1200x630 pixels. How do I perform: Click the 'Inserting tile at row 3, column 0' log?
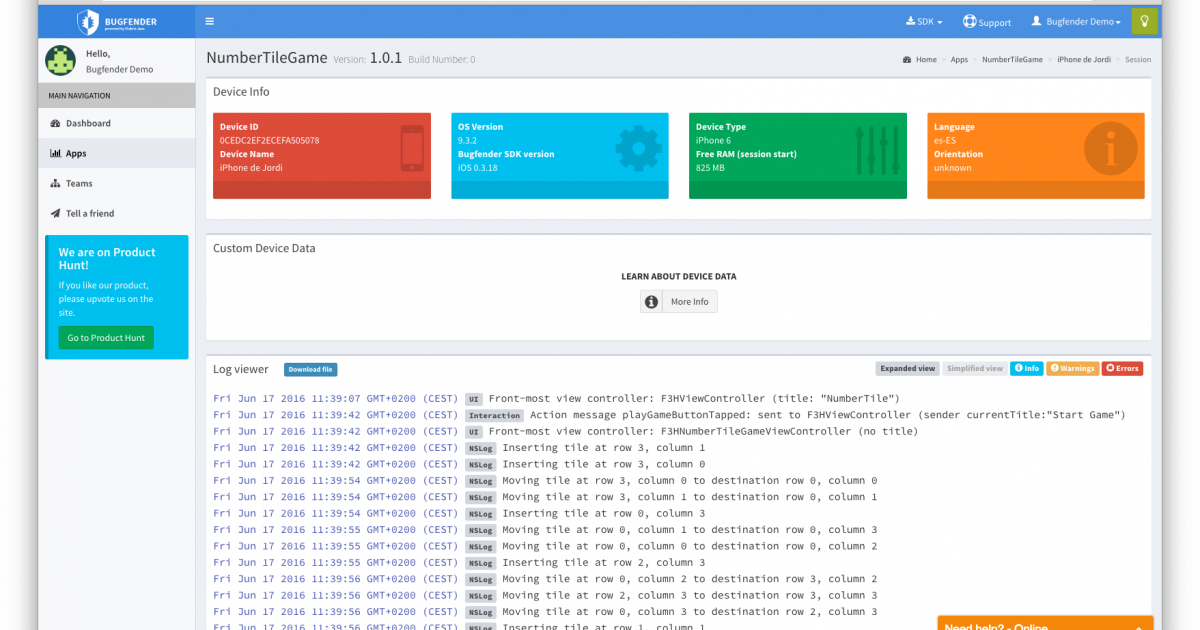(604, 464)
